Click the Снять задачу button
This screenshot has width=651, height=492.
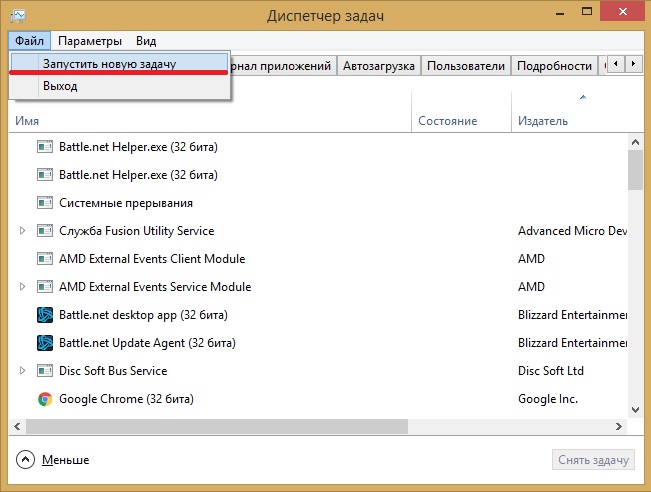click(x=593, y=460)
